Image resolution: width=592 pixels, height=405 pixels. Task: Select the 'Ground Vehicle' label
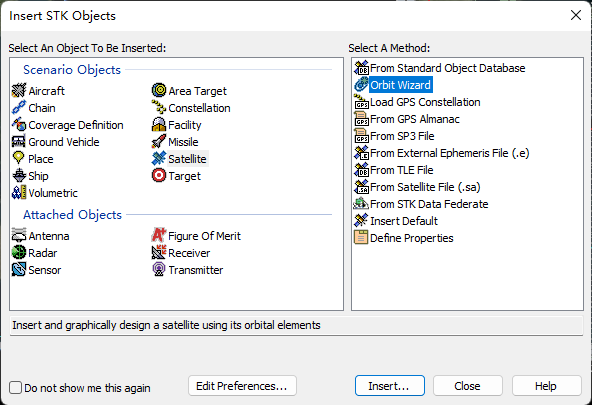(64, 142)
